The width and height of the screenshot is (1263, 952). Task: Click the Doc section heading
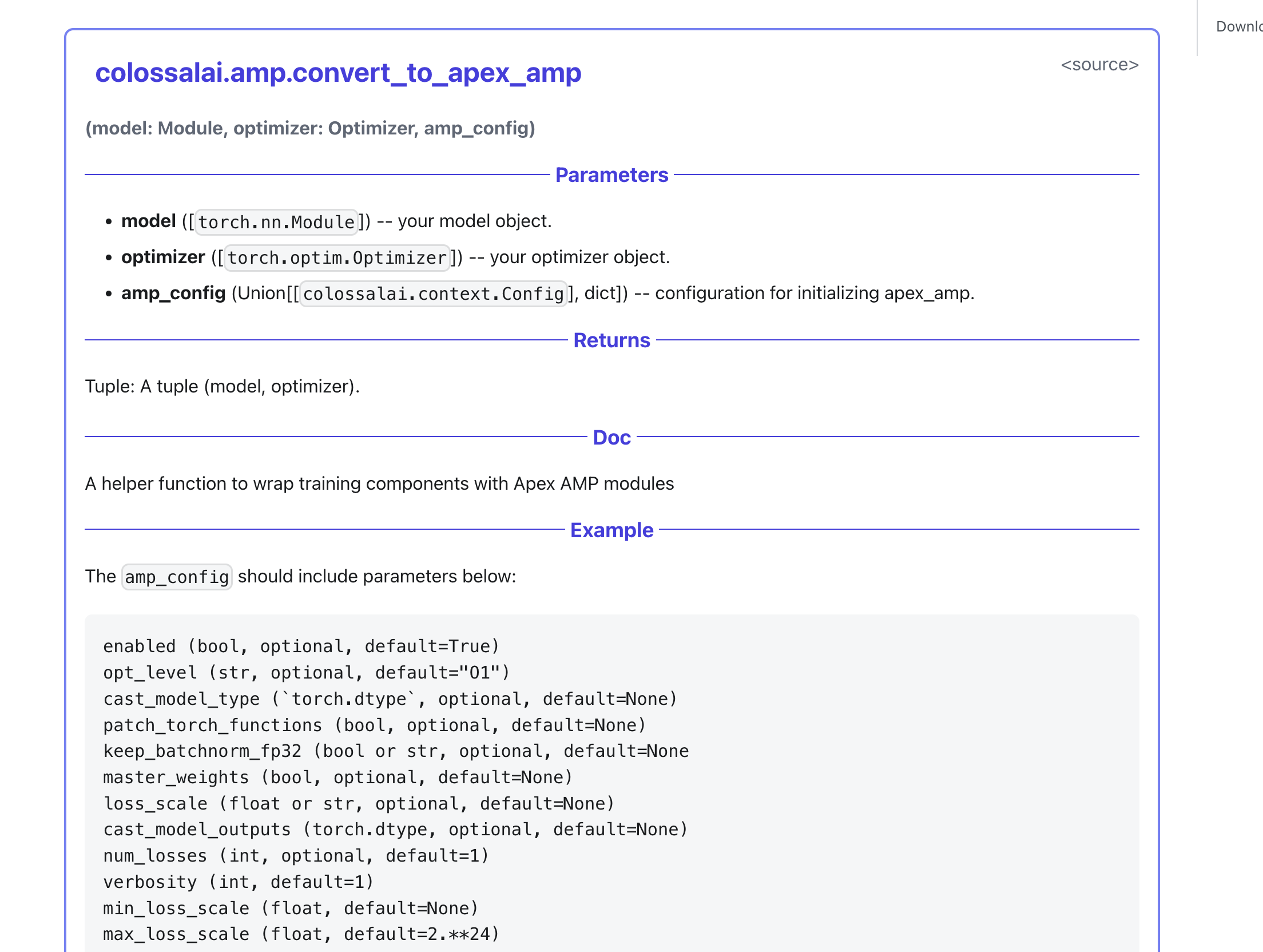coord(611,438)
